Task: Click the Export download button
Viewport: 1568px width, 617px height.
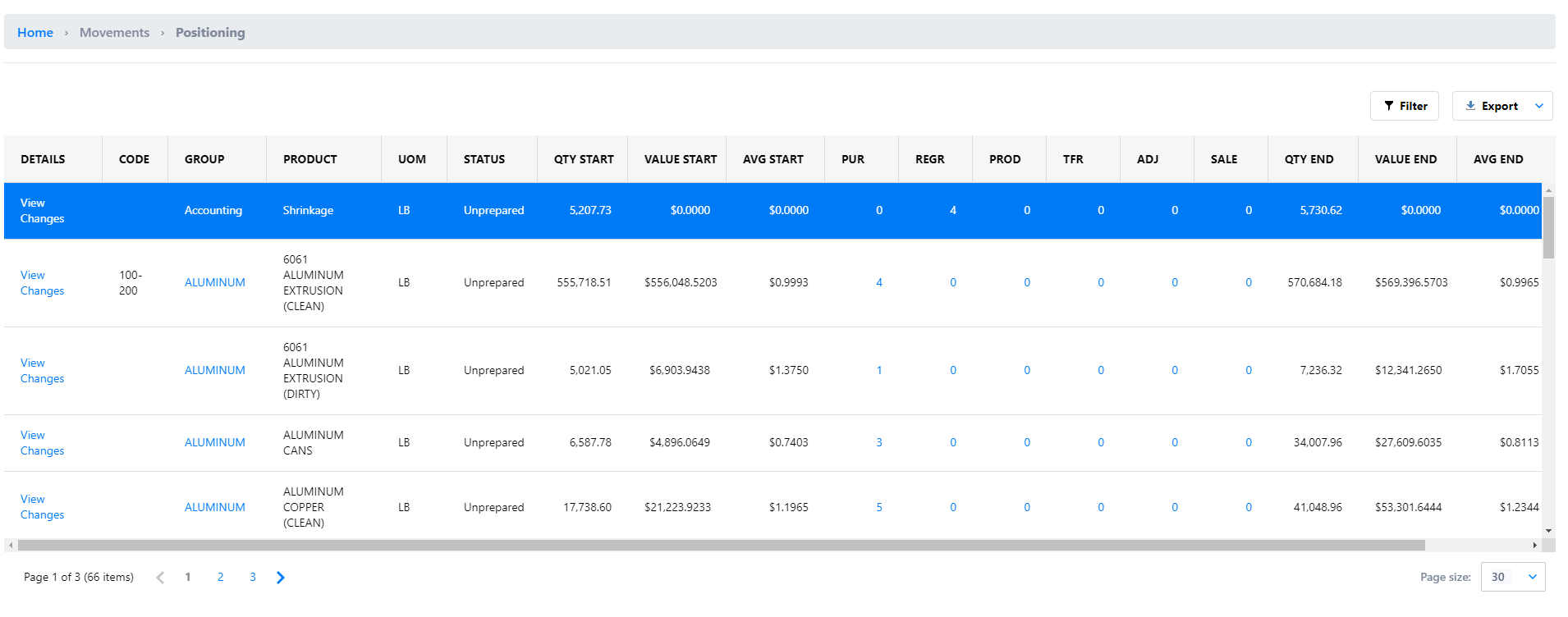Action: (x=1491, y=106)
